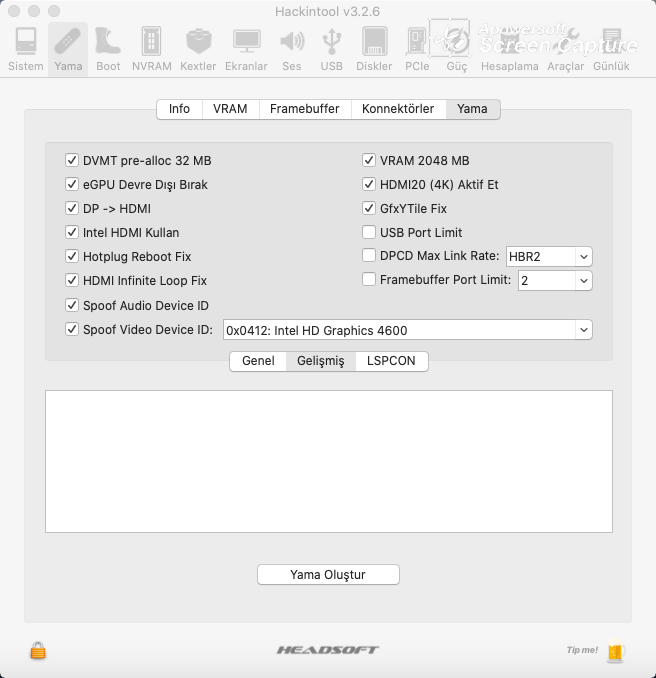Open the USB toolbar section
This screenshot has height=678, width=656.
(x=332, y=49)
